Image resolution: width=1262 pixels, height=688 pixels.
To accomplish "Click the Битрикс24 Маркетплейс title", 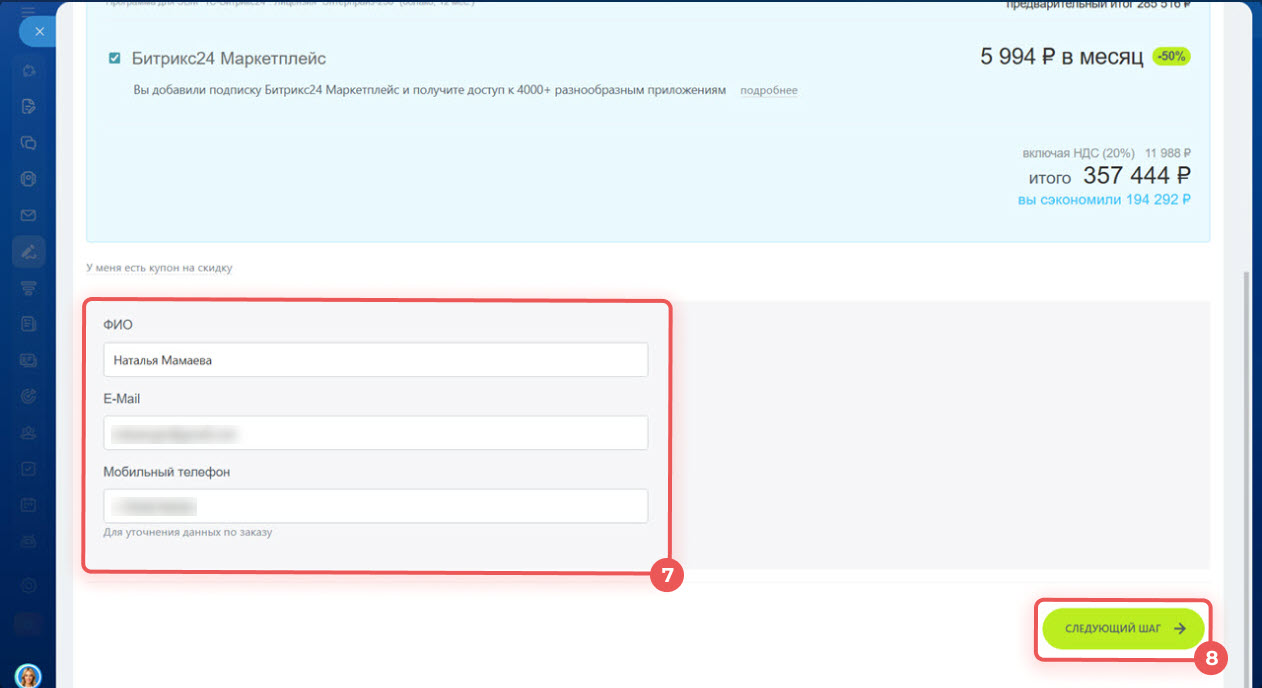I will pos(229,59).
